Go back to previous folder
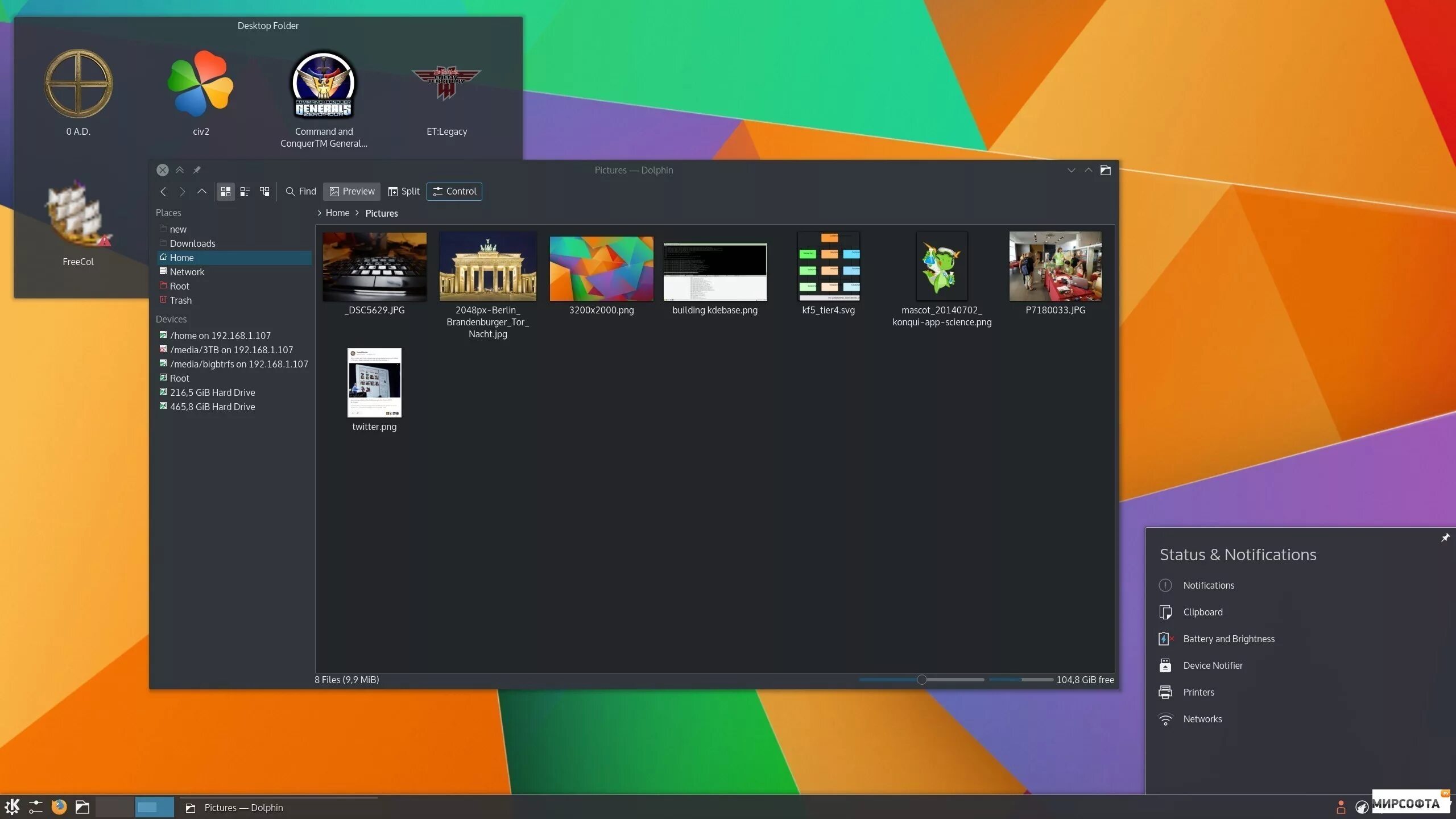Image resolution: width=1456 pixels, height=819 pixels. [163, 192]
